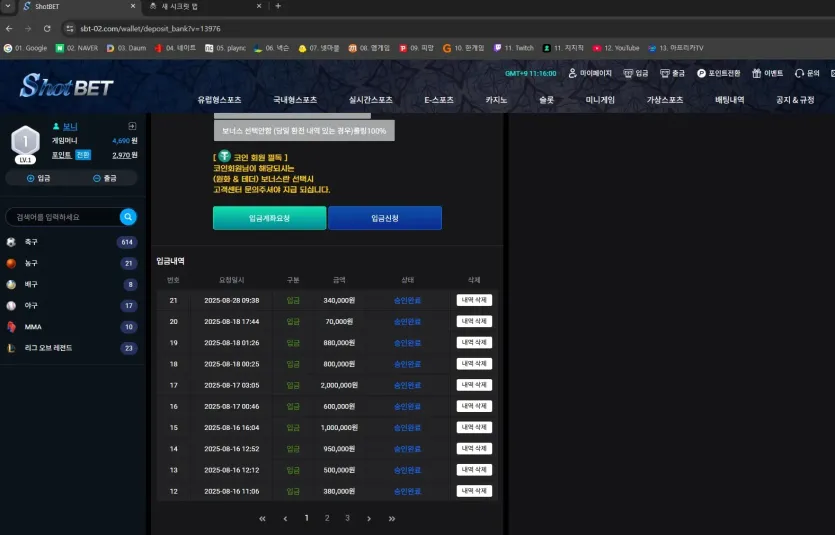
Task: Jump to last page with double arrow
Action: [x=392, y=518]
